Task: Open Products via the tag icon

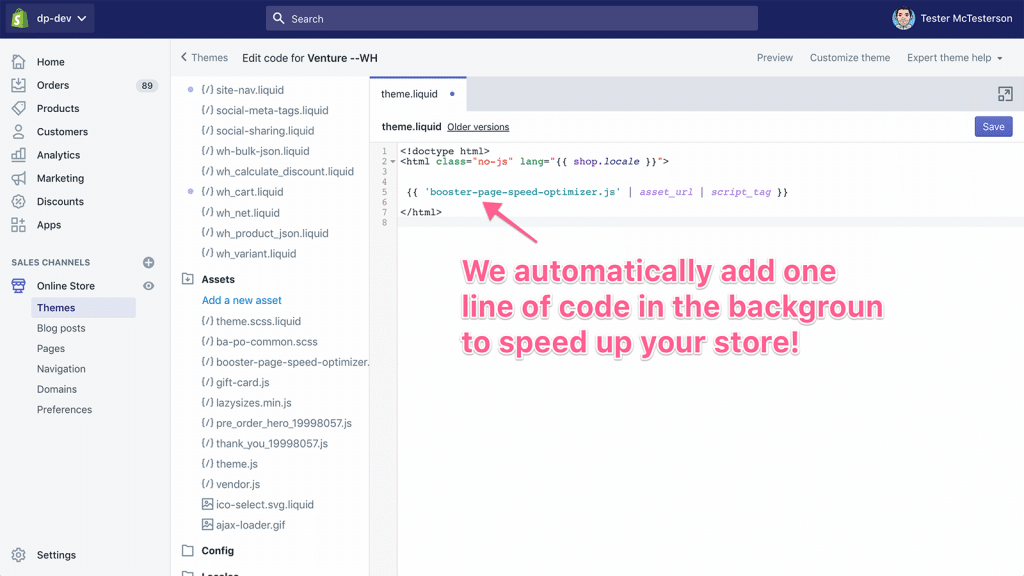Action: tap(19, 108)
